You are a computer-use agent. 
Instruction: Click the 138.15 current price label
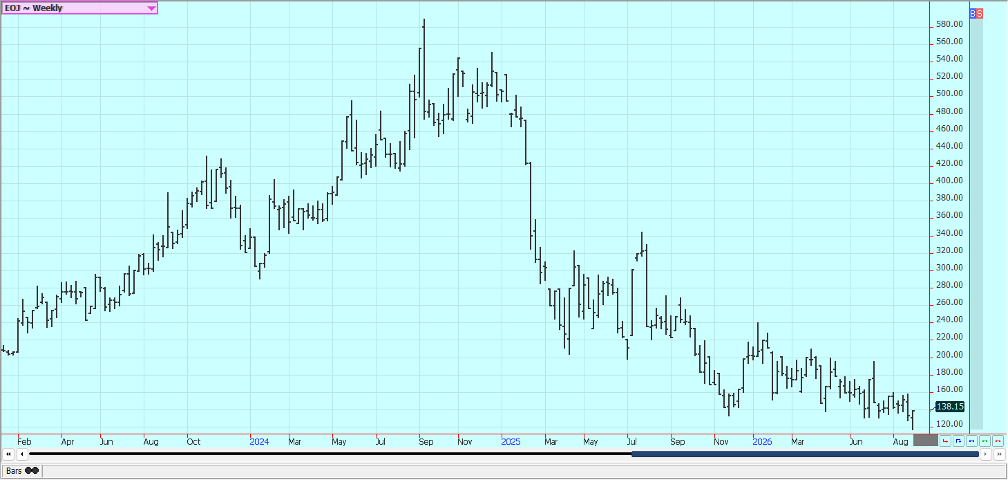[x=950, y=407]
